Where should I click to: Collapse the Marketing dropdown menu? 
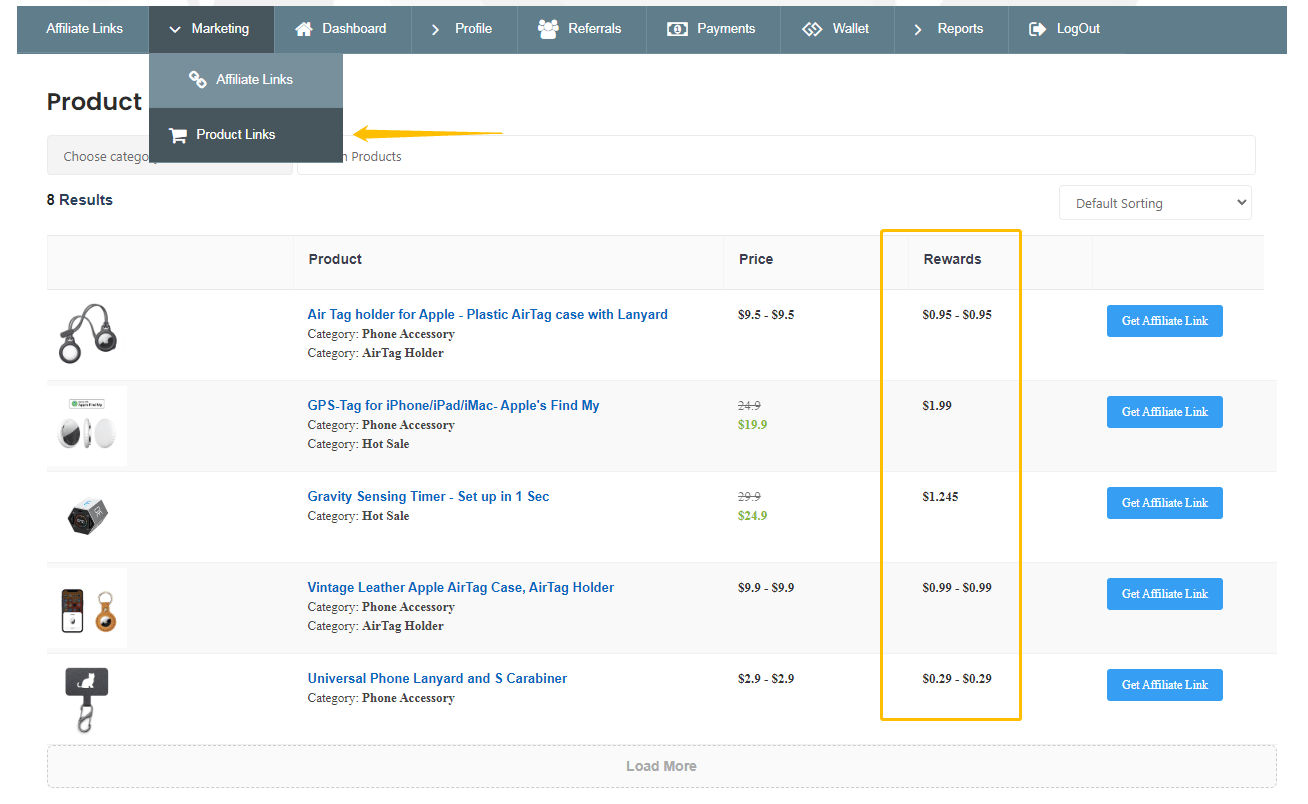click(210, 29)
